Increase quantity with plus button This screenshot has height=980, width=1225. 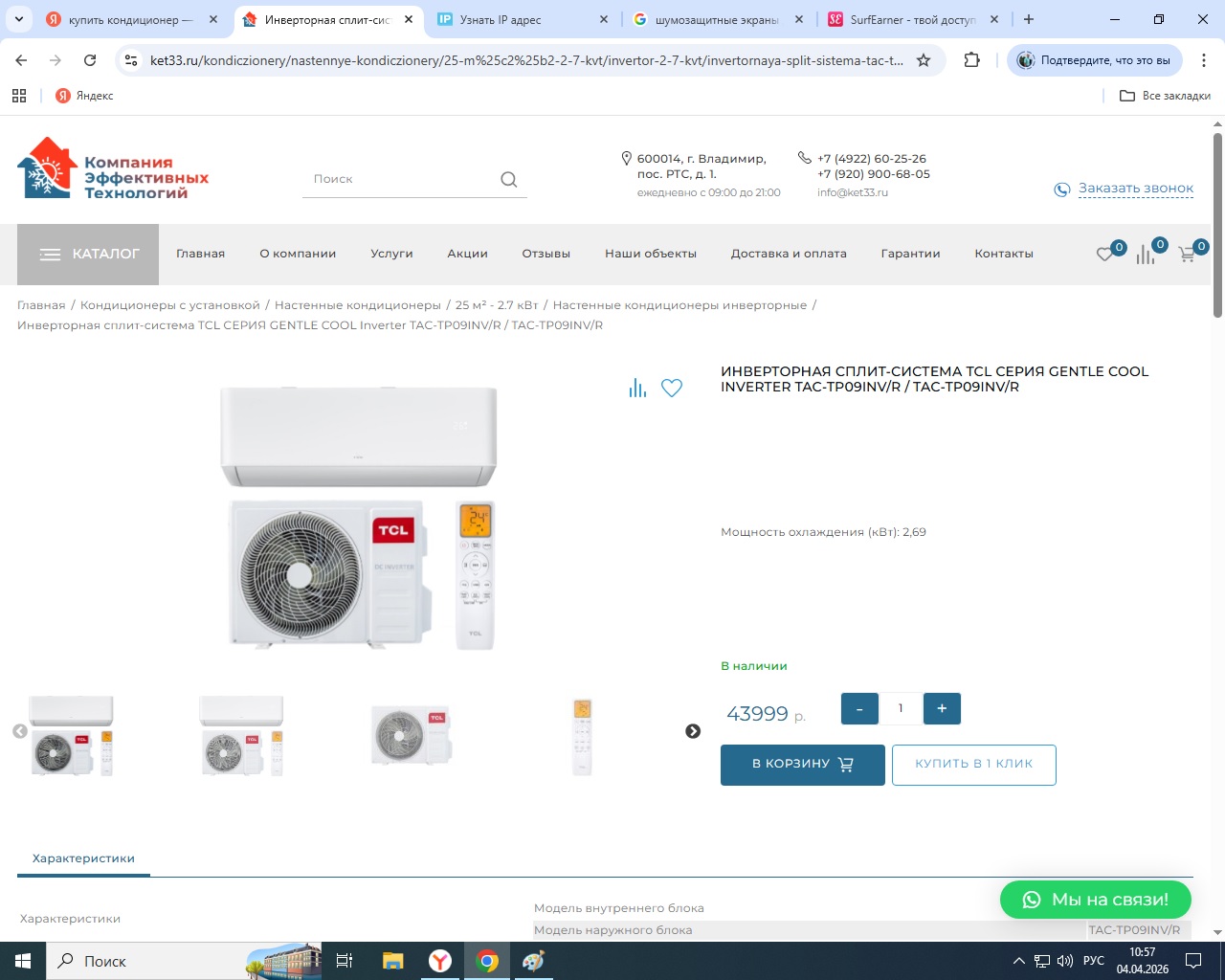pos(942,708)
